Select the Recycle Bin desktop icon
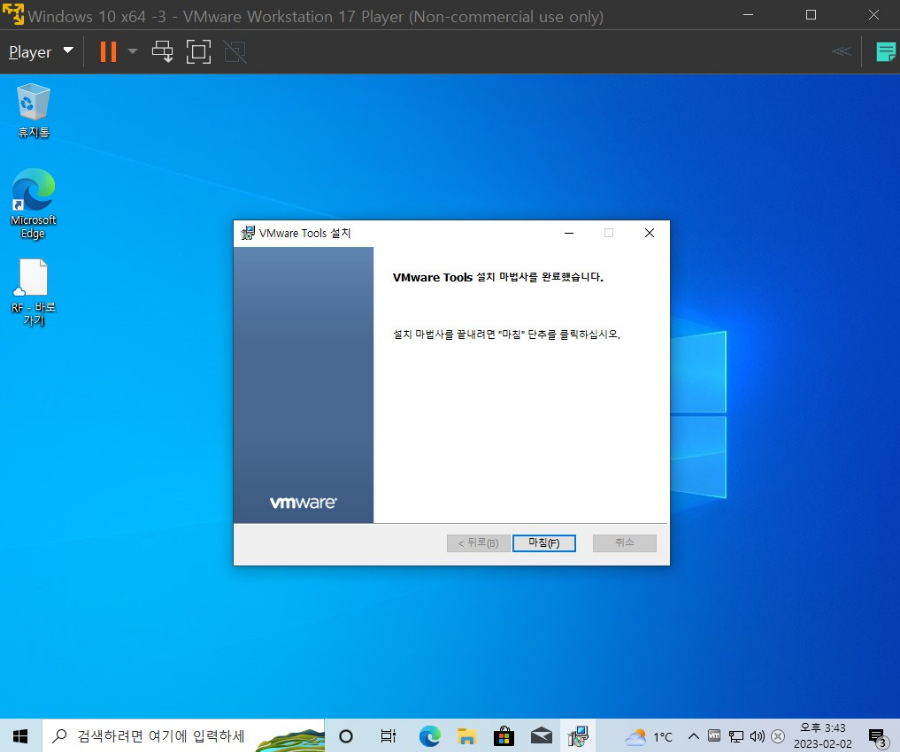900x752 pixels. (33, 110)
